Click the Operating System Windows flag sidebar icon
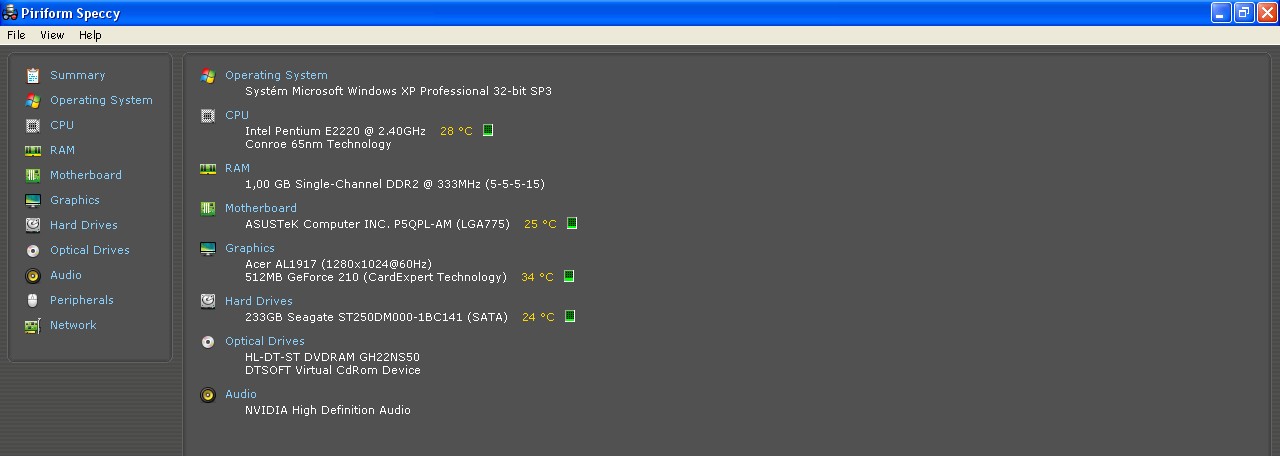This screenshot has height=456, width=1280. (33, 100)
